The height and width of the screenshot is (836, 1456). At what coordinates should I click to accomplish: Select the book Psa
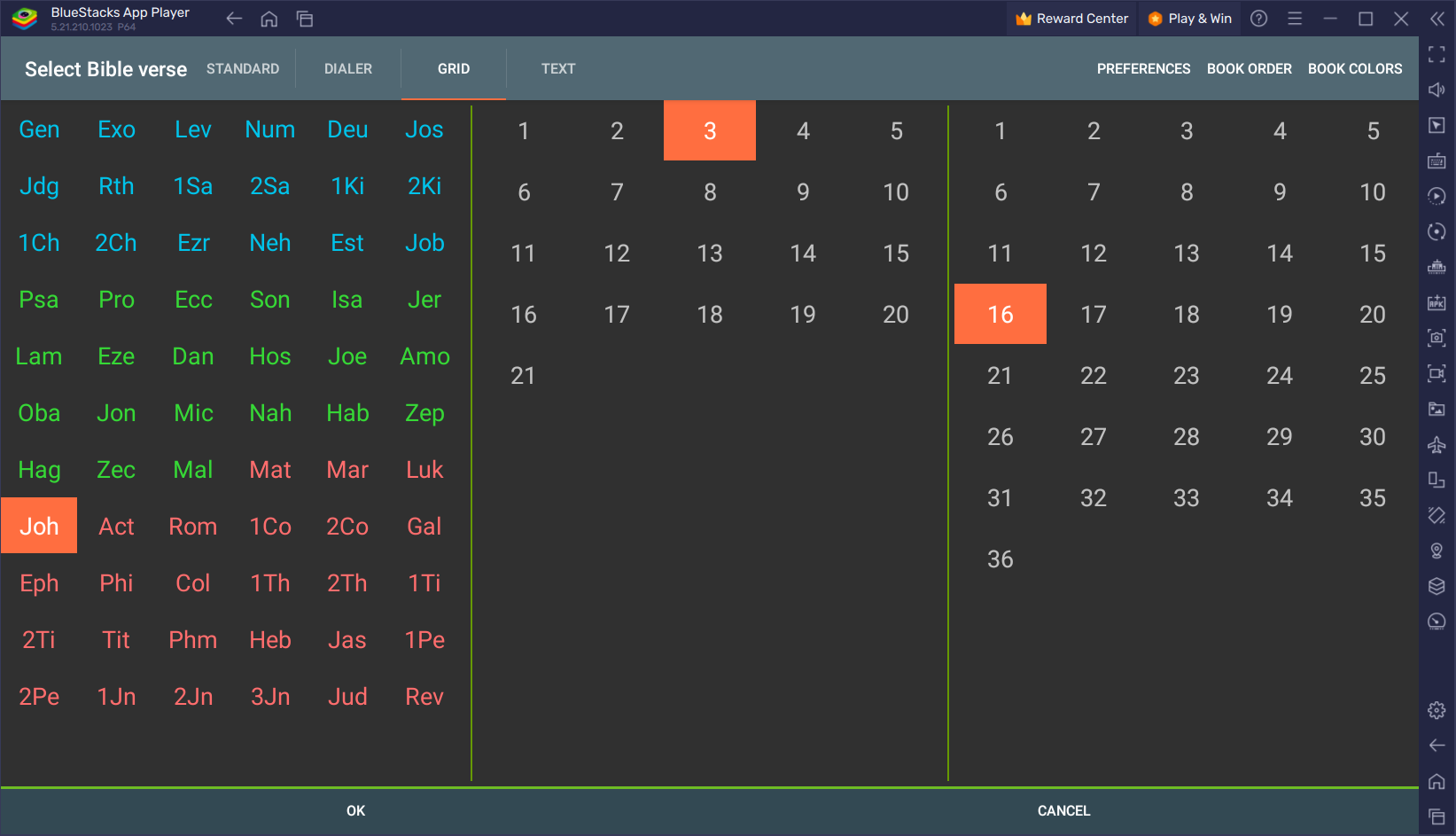39,300
